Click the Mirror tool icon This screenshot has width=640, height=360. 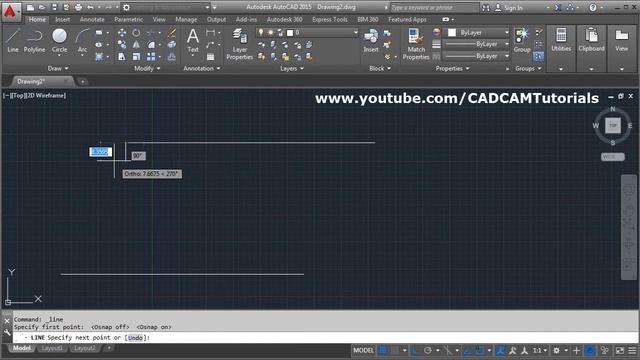pos(136,44)
